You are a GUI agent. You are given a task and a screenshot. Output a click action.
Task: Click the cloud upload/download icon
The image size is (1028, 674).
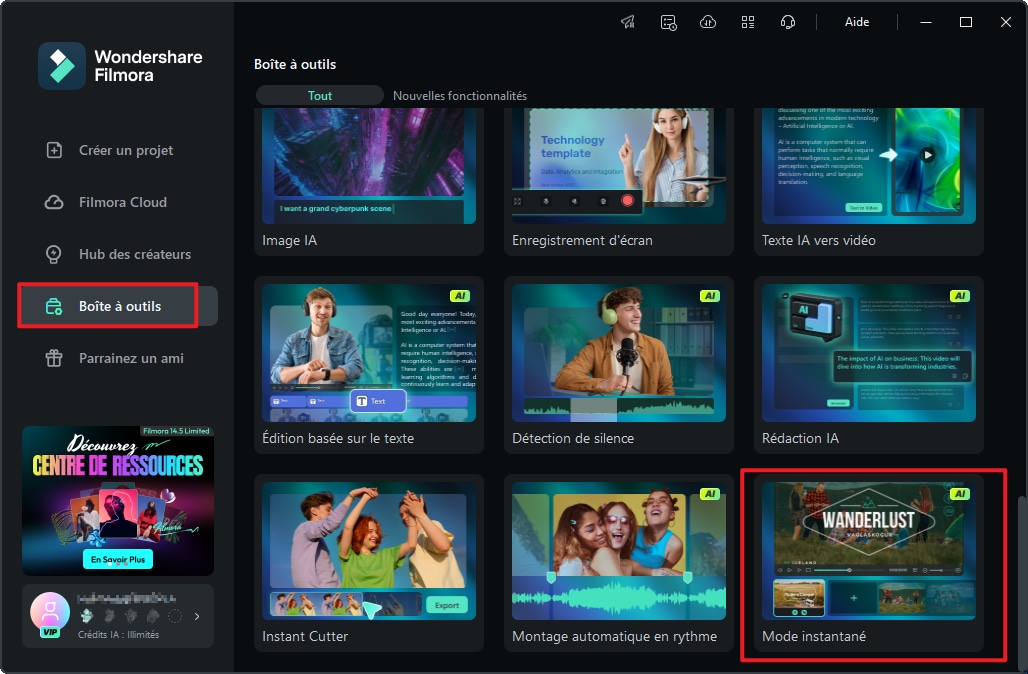(708, 22)
